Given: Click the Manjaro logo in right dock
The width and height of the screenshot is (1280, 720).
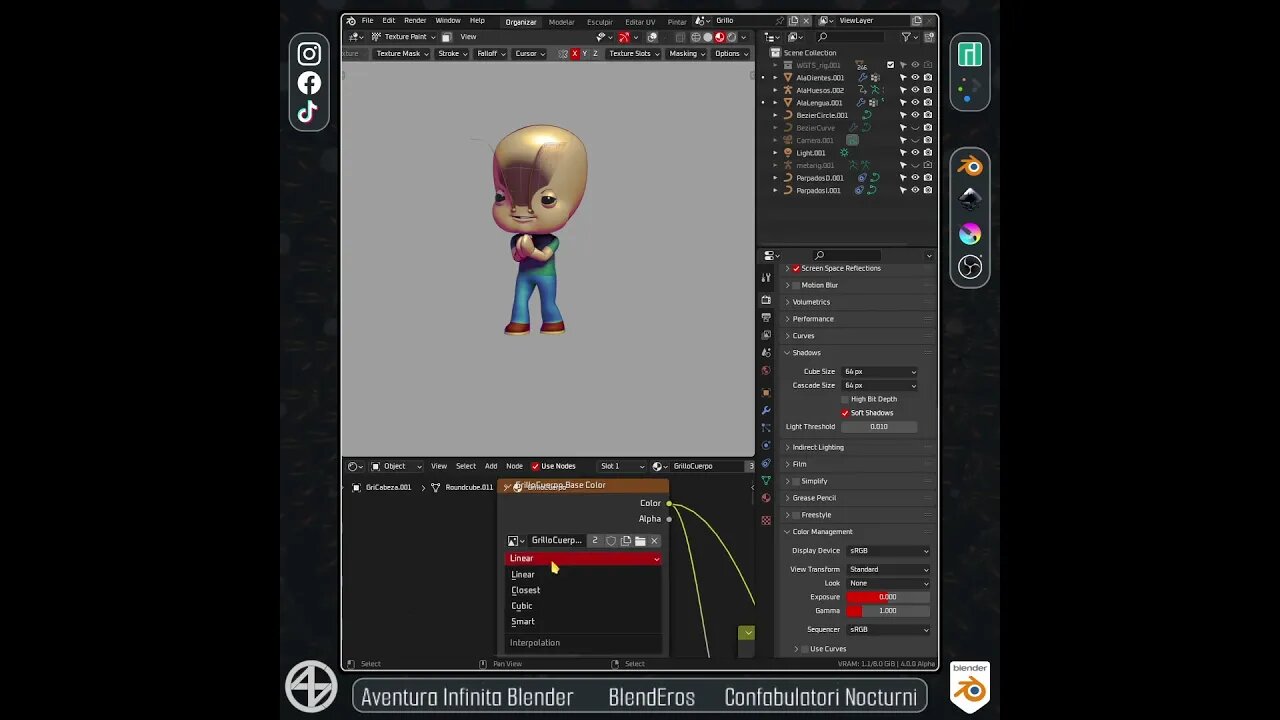Looking at the screenshot, I should click(970, 54).
